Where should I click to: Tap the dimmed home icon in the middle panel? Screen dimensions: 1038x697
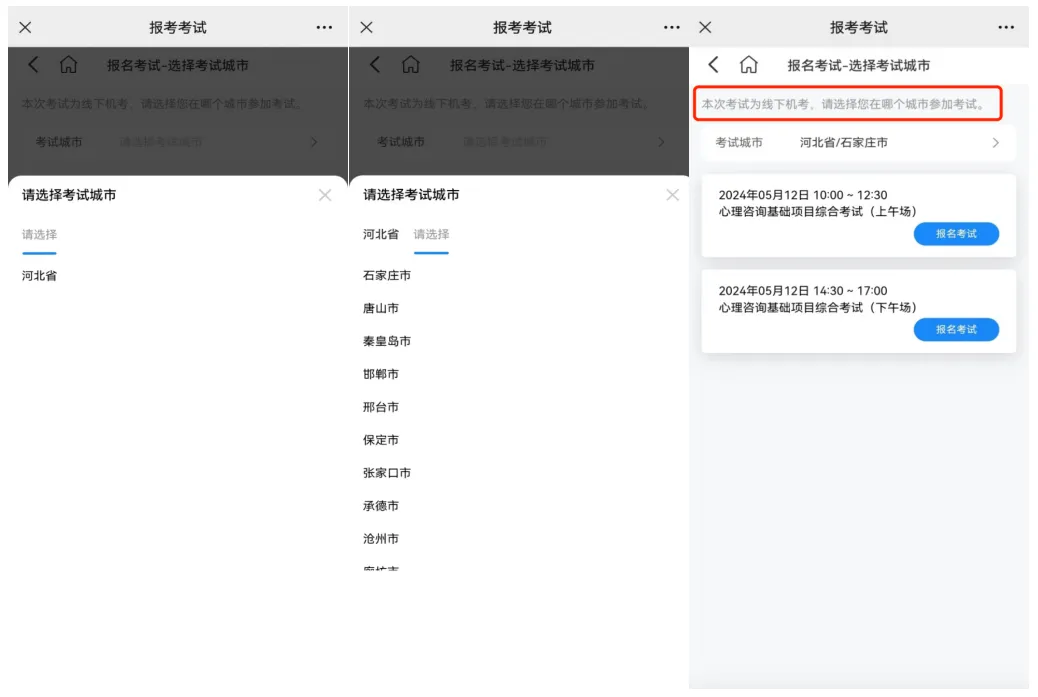point(411,65)
